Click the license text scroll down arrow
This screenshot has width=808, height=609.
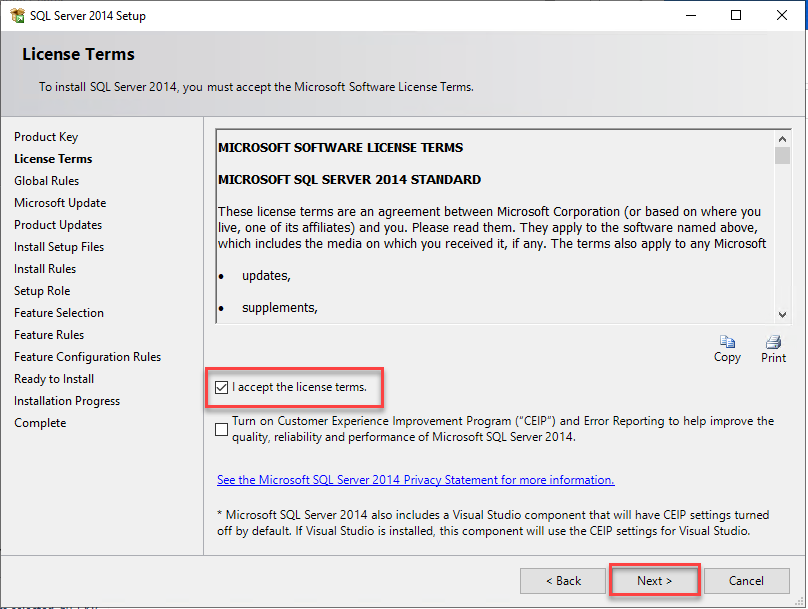point(782,314)
